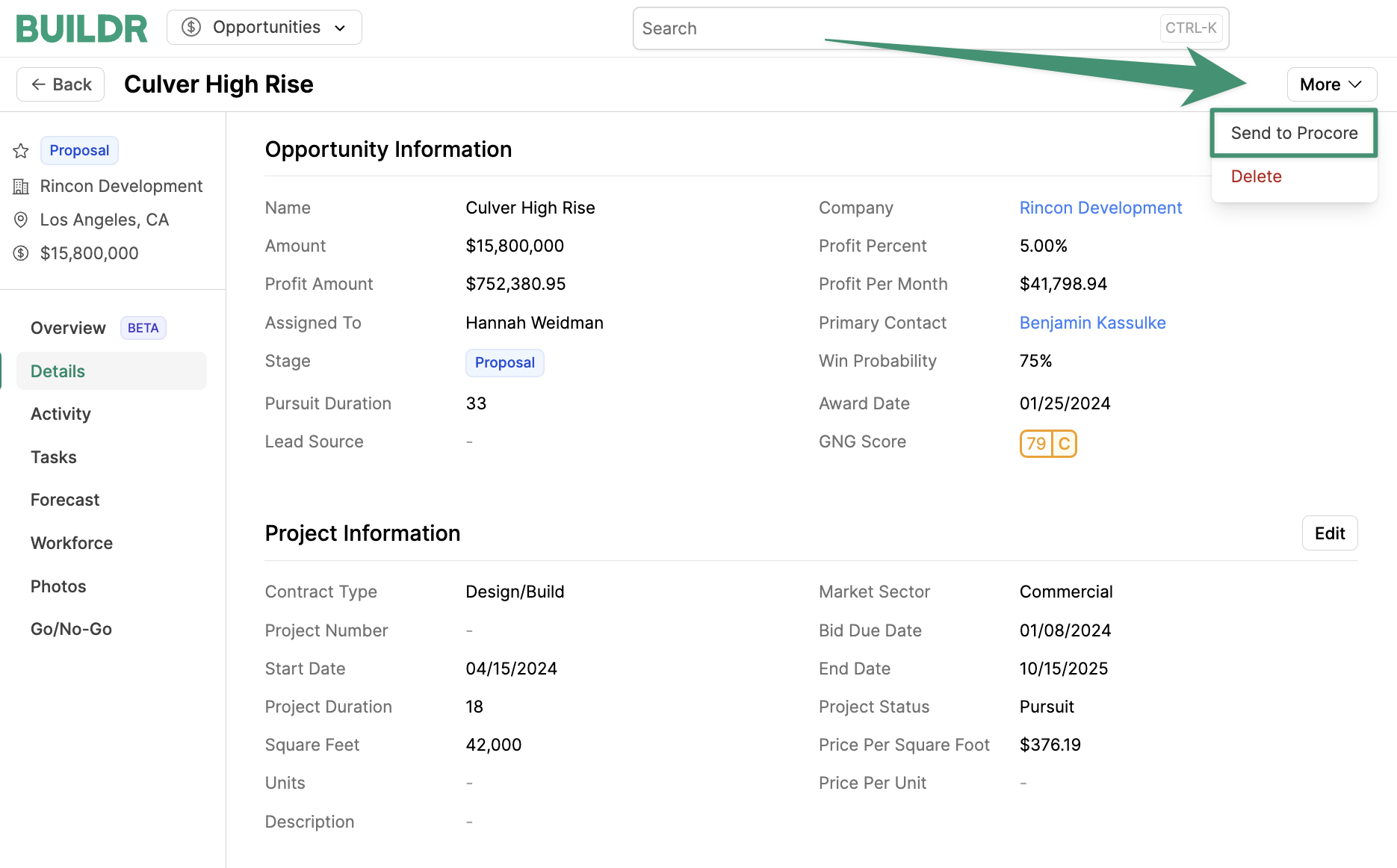Select Send to Procore option

point(1294,133)
